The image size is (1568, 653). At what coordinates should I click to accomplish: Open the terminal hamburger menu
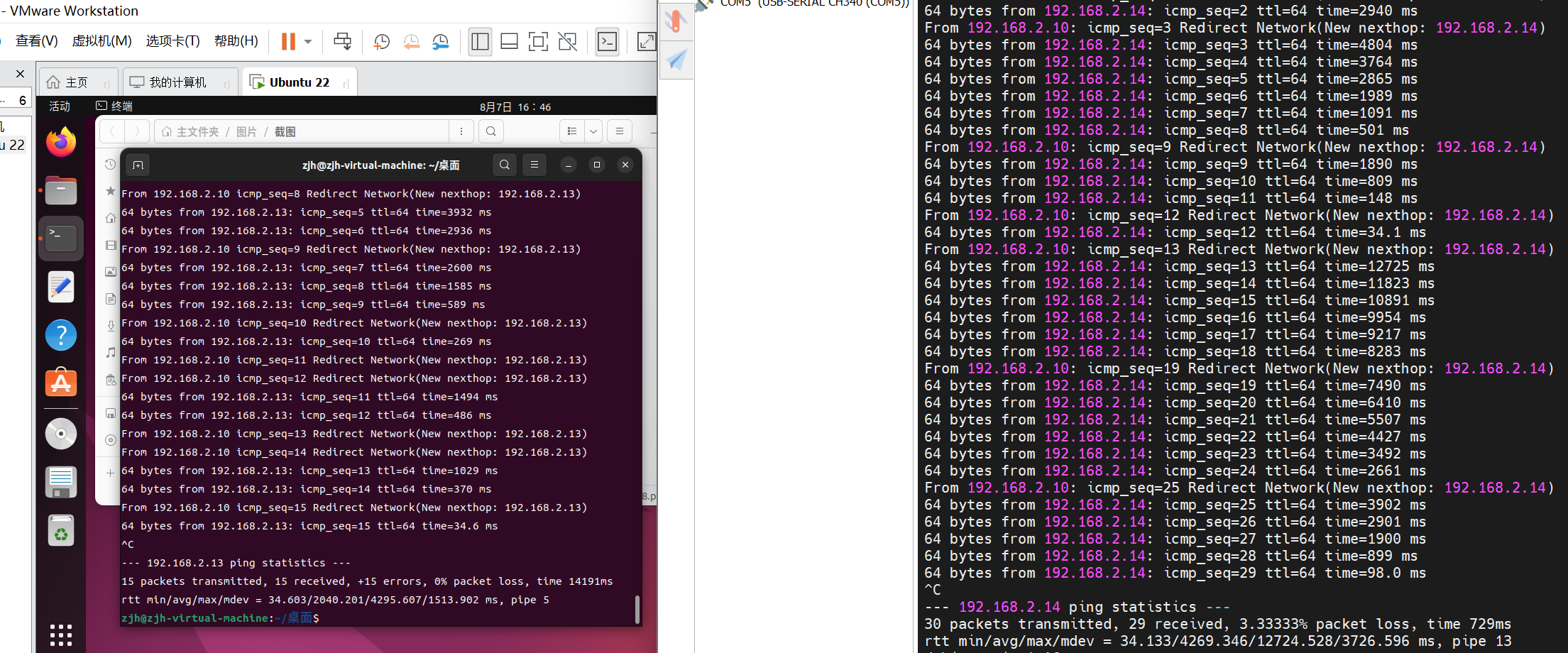tap(534, 165)
